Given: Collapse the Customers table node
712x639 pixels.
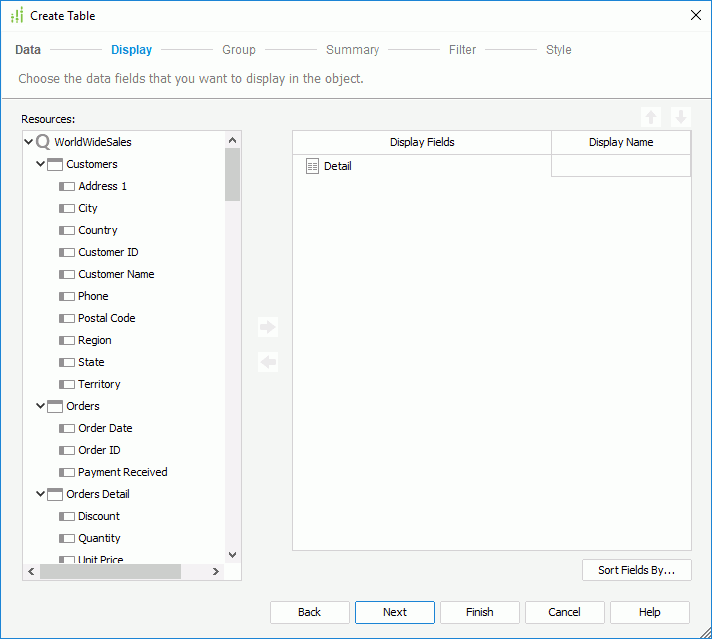Looking at the screenshot, I should (40, 163).
